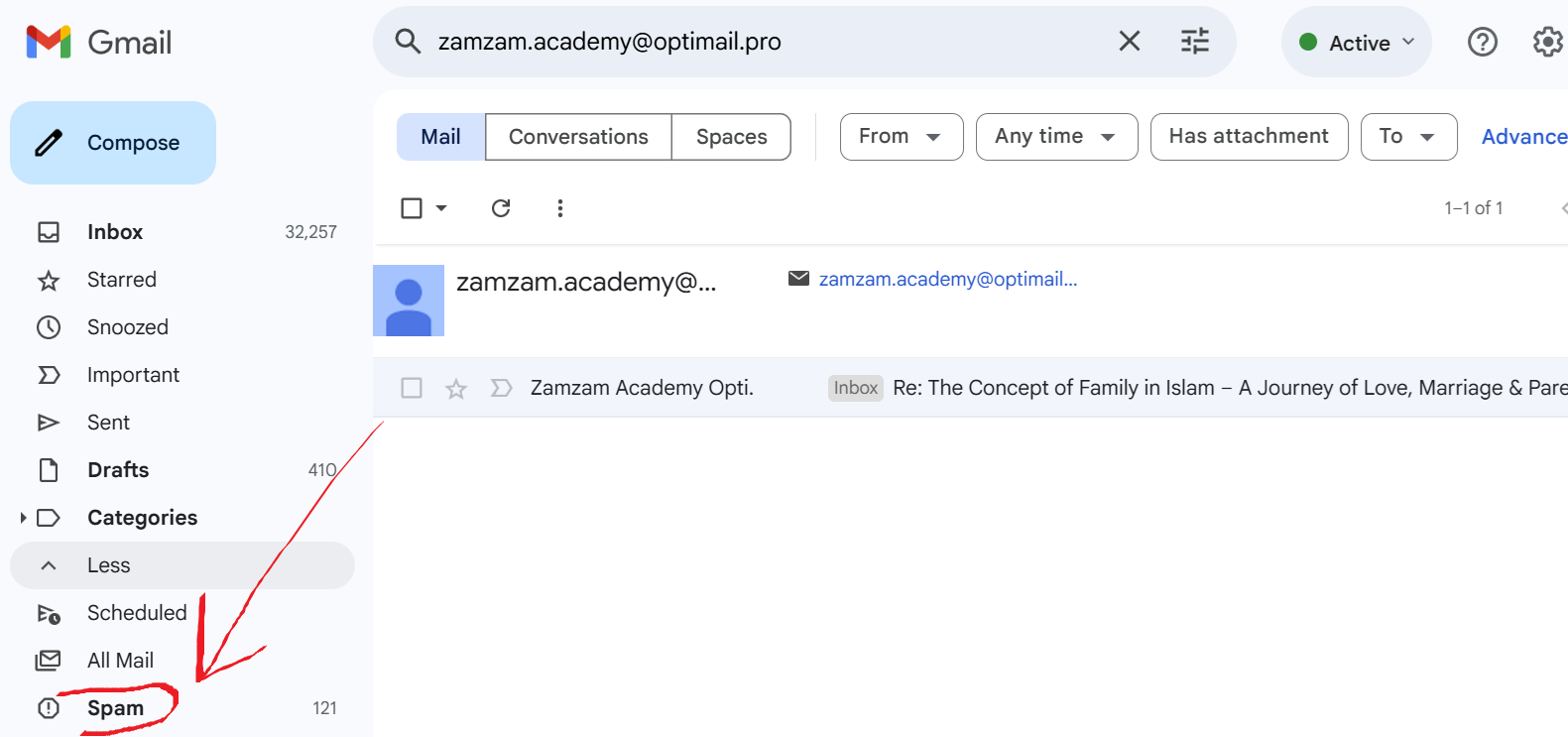The width and height of the screenshot is (1568, 737).
Task: Switch to the Conversations tab
Action: click(x=578, y=137)
